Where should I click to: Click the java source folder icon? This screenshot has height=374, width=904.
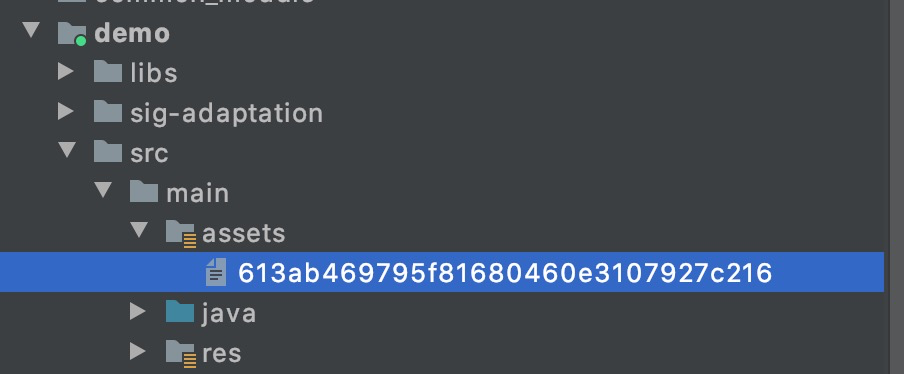[180, 312]
